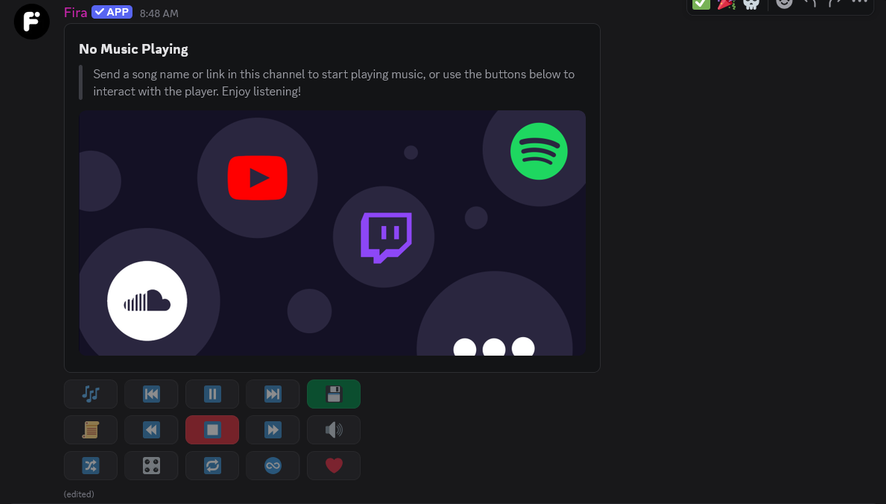The height and width of the screenshot is (504, 886).
Task: React with the skull emoji
Action: tap(751, 3)
